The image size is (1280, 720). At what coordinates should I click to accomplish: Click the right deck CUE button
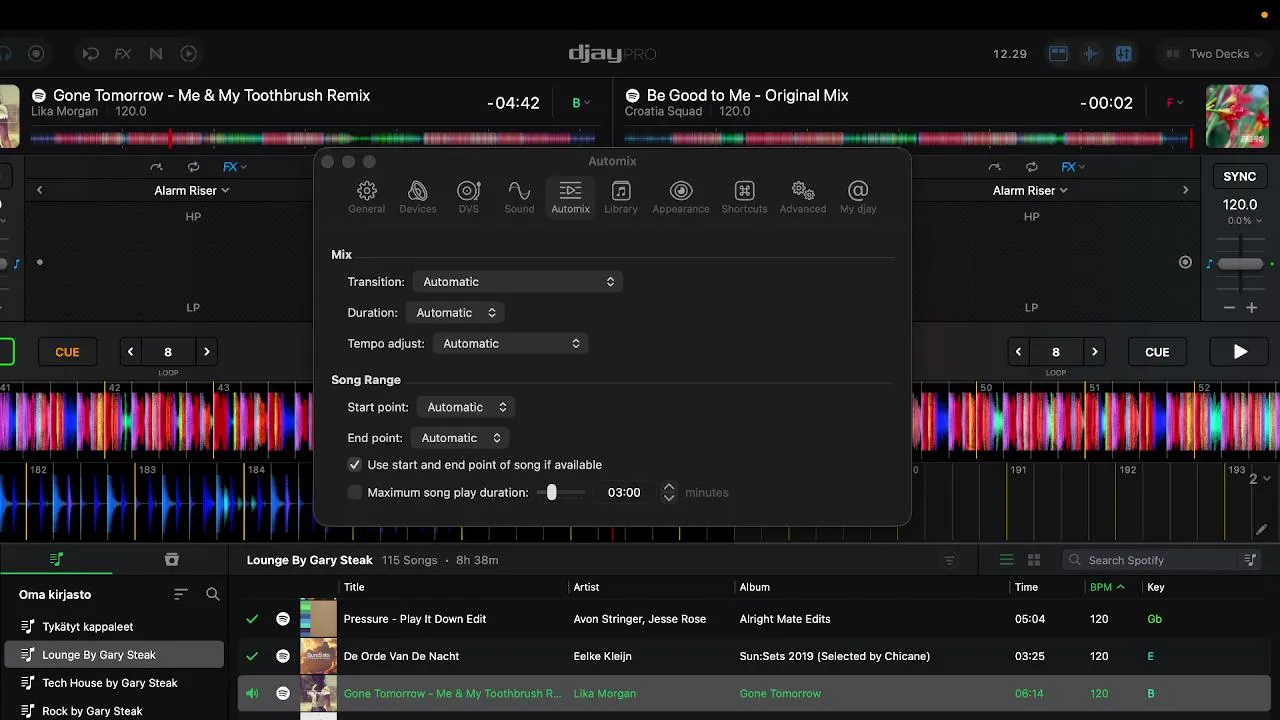point(1157,352)
